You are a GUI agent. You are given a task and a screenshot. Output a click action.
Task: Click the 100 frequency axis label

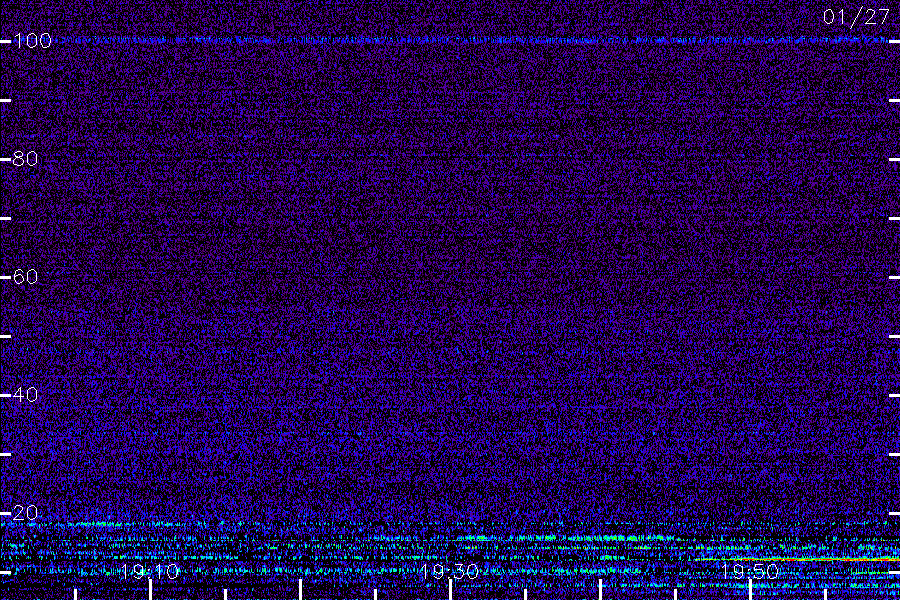point(33,41)
